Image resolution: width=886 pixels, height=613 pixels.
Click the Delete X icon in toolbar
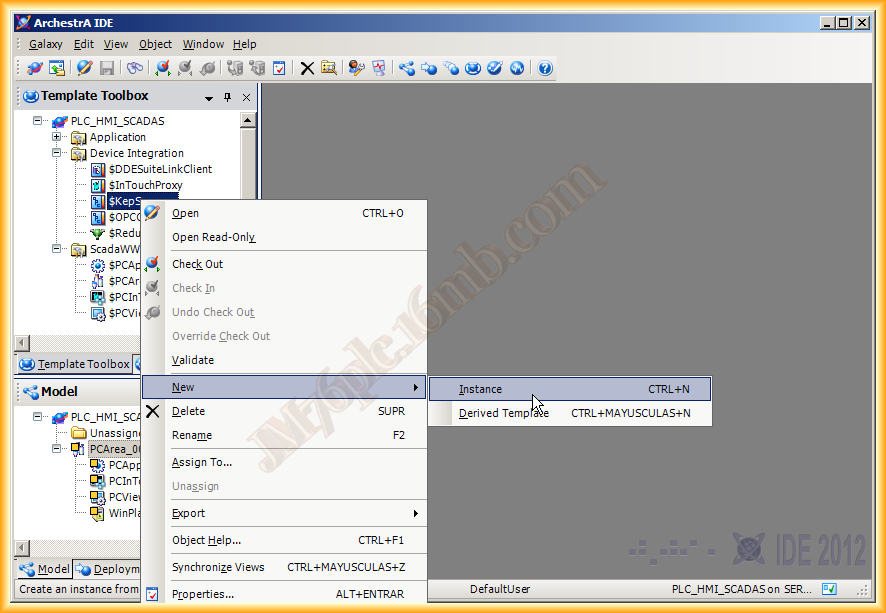[307, 68]
